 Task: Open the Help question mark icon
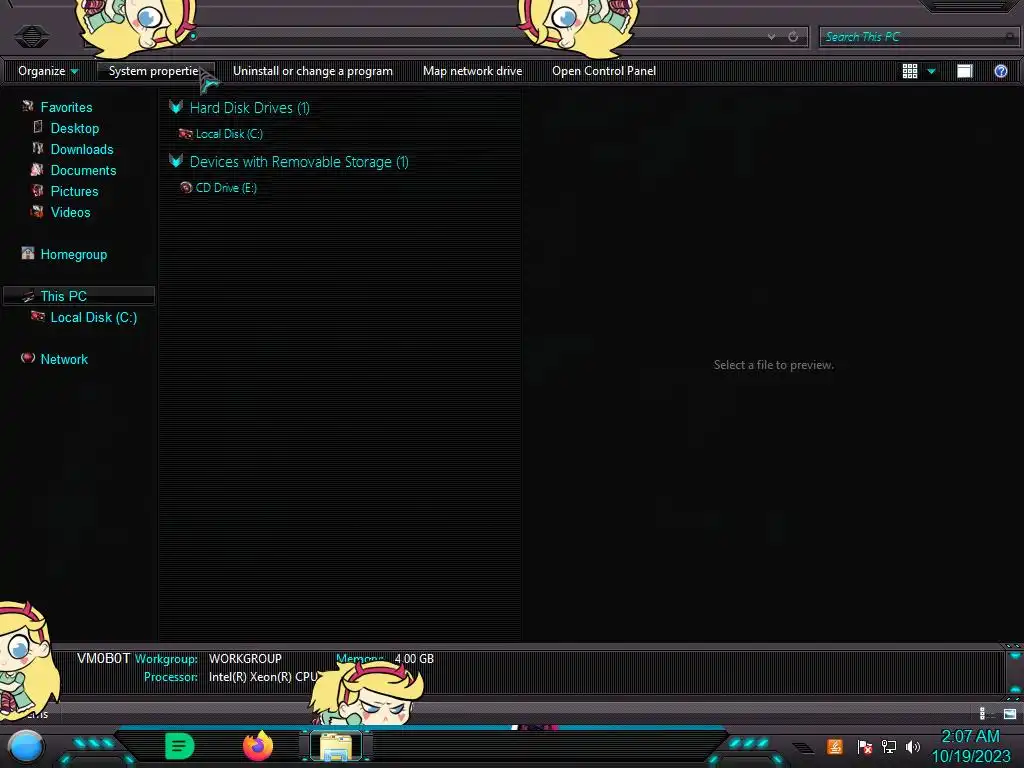(1000, 71)
